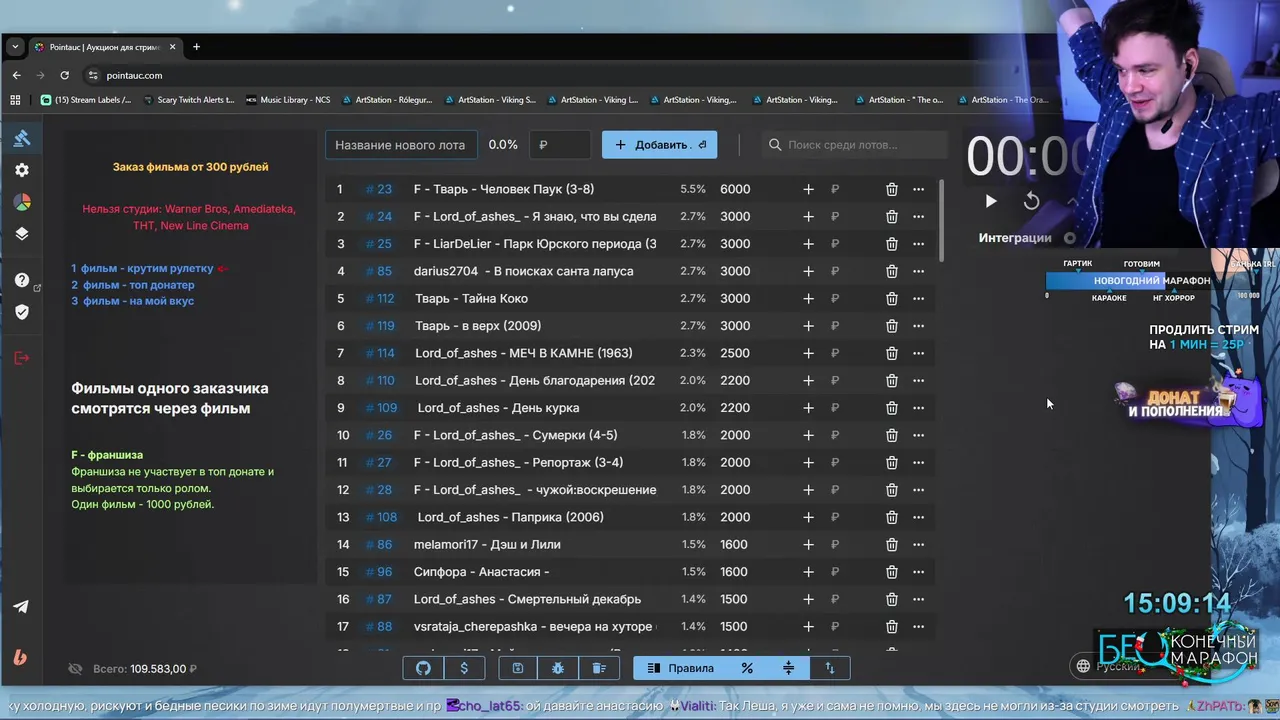Viewport: 1280px width, 720px height.
Task: Focus the Название нового лота field
Action: 401,145
